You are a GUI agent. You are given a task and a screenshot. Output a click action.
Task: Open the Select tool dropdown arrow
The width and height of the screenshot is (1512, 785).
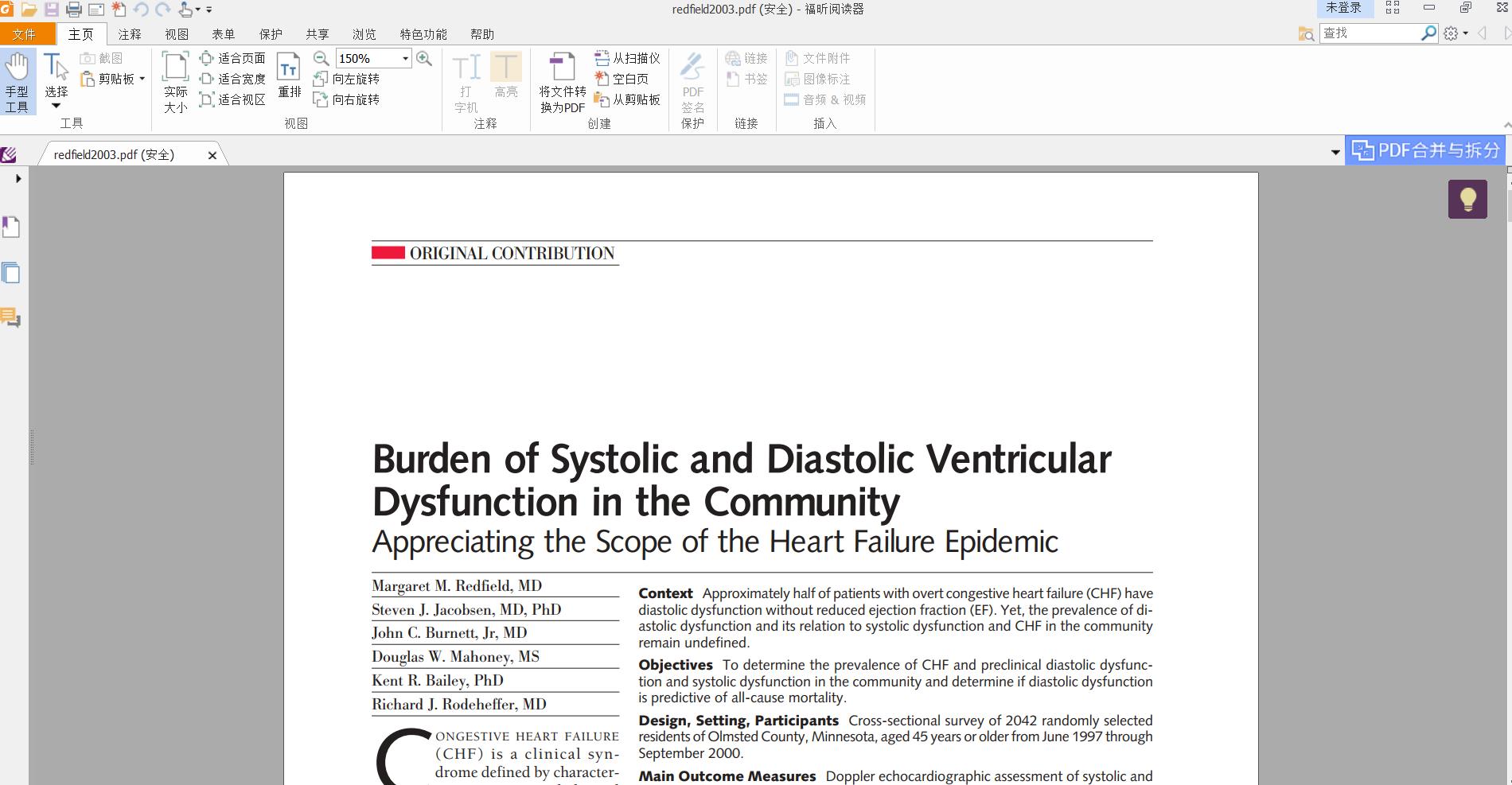(56, 106)
